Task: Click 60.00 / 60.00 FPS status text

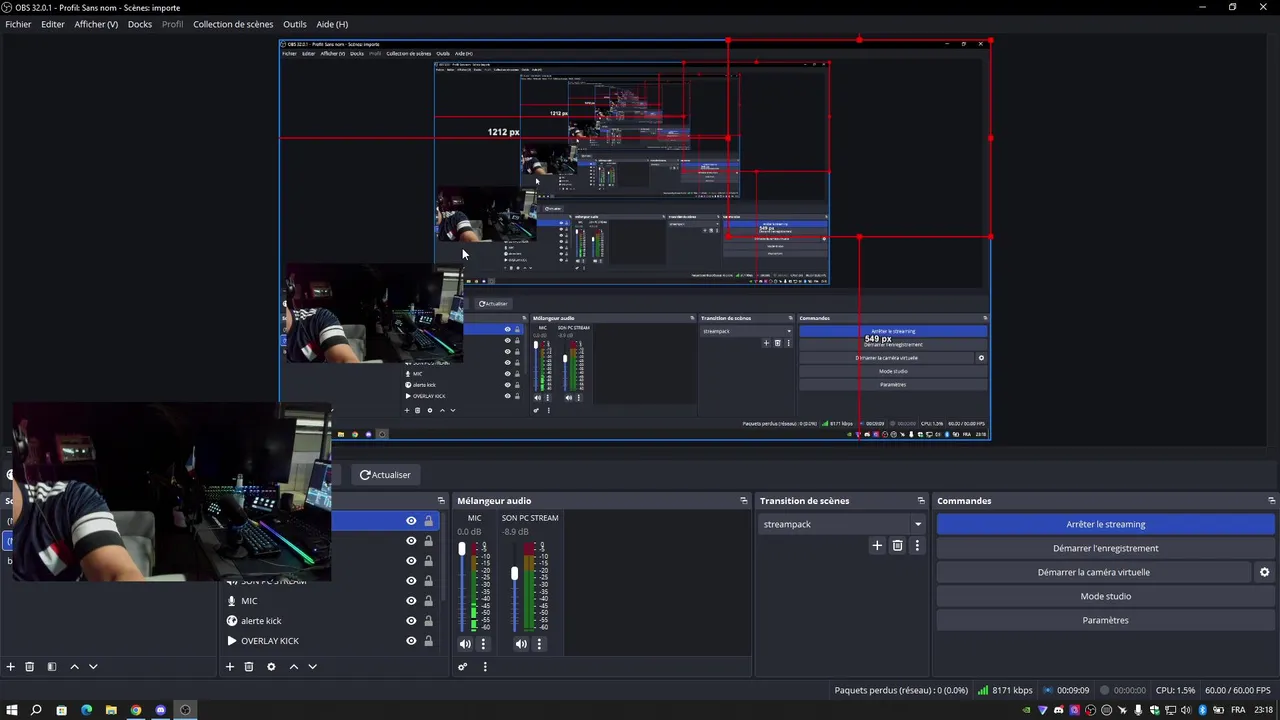Action: [x=1238, y=690]
